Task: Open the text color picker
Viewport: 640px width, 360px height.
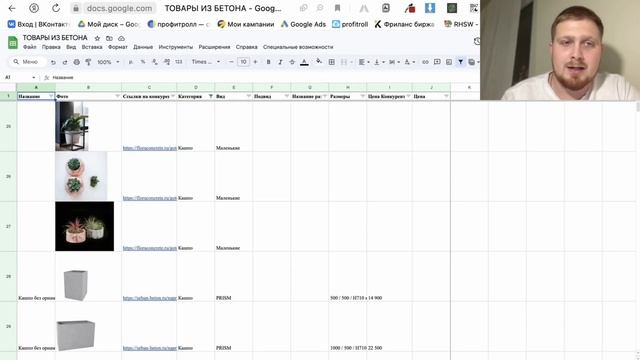Action: click(304, 62)
